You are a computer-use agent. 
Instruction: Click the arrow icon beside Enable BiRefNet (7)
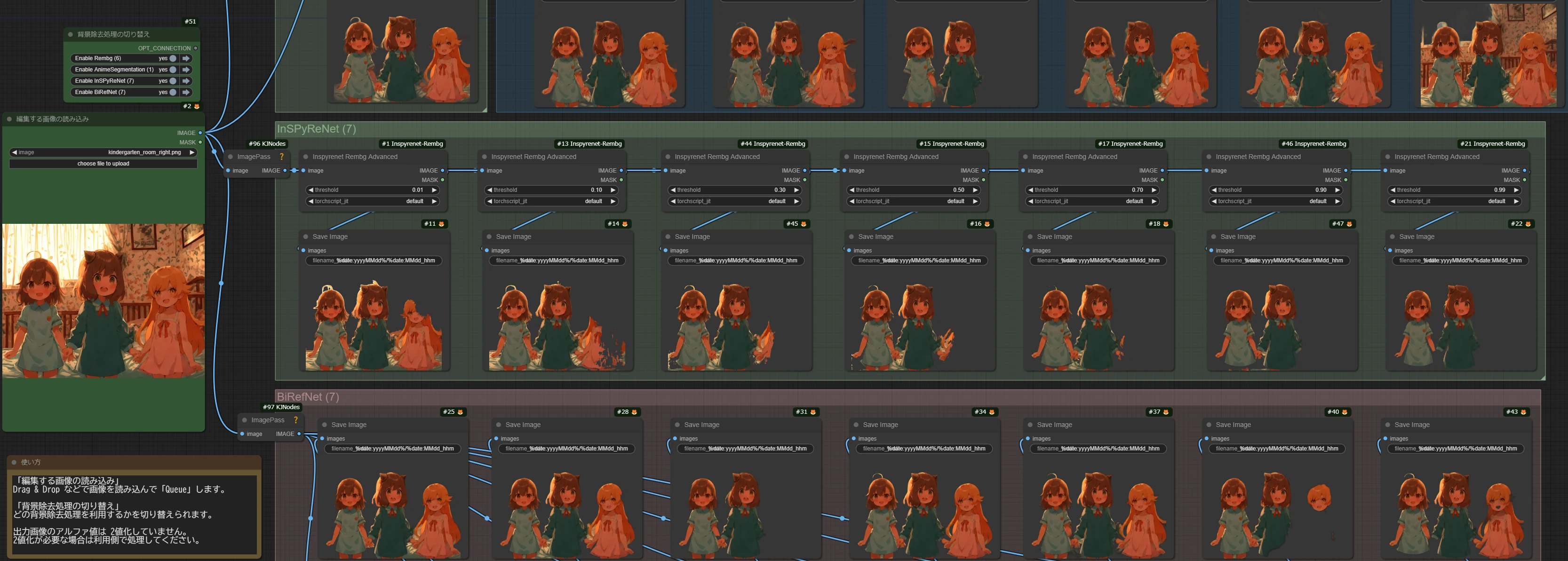[186, 93]
